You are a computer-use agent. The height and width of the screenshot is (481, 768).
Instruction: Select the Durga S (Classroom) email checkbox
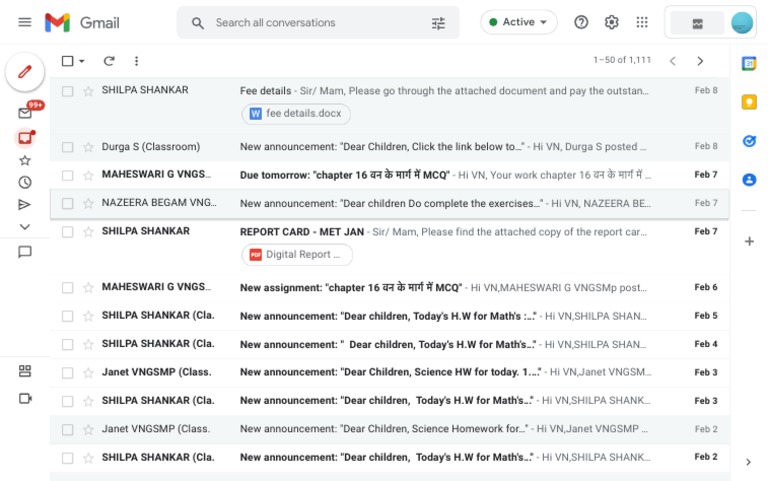(x=67, y=147)
